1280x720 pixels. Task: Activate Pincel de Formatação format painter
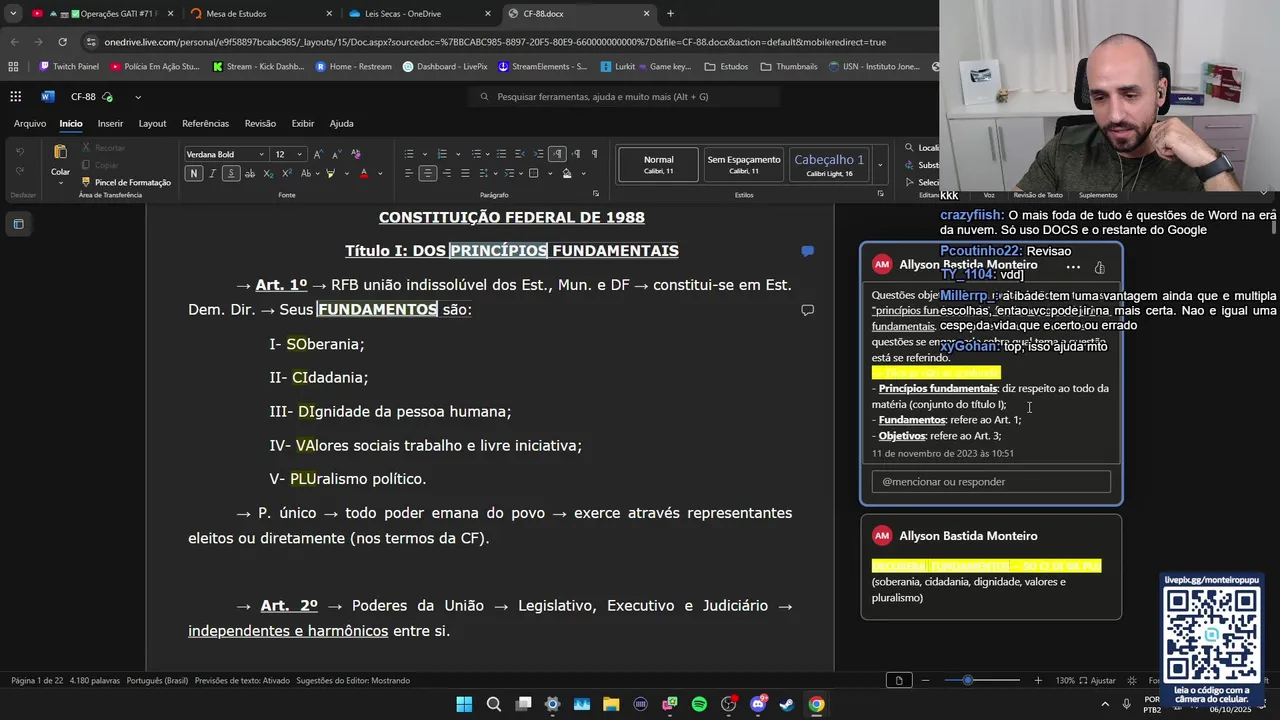coord(126,182)
